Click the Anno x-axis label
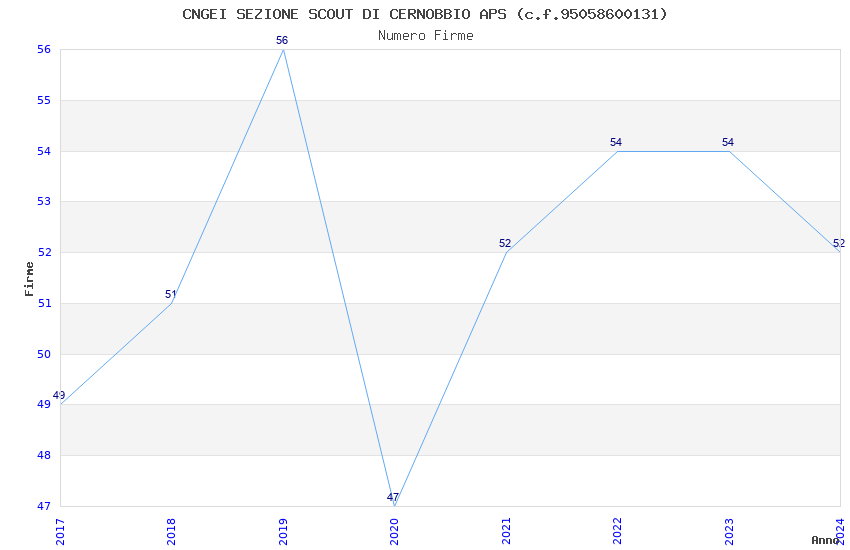 pos(825,540)
